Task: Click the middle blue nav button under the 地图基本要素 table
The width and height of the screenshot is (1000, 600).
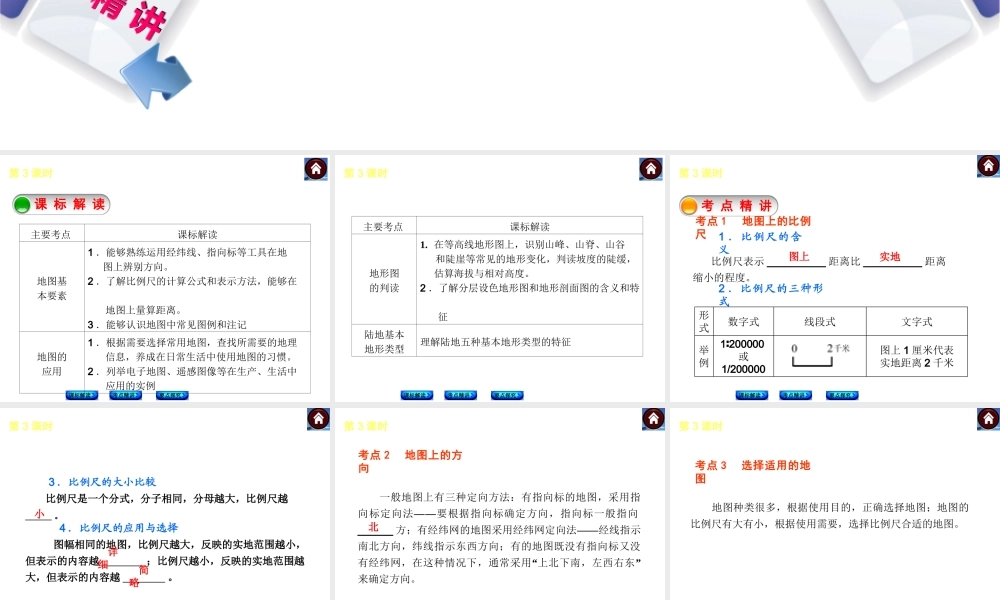Action: 126,395
